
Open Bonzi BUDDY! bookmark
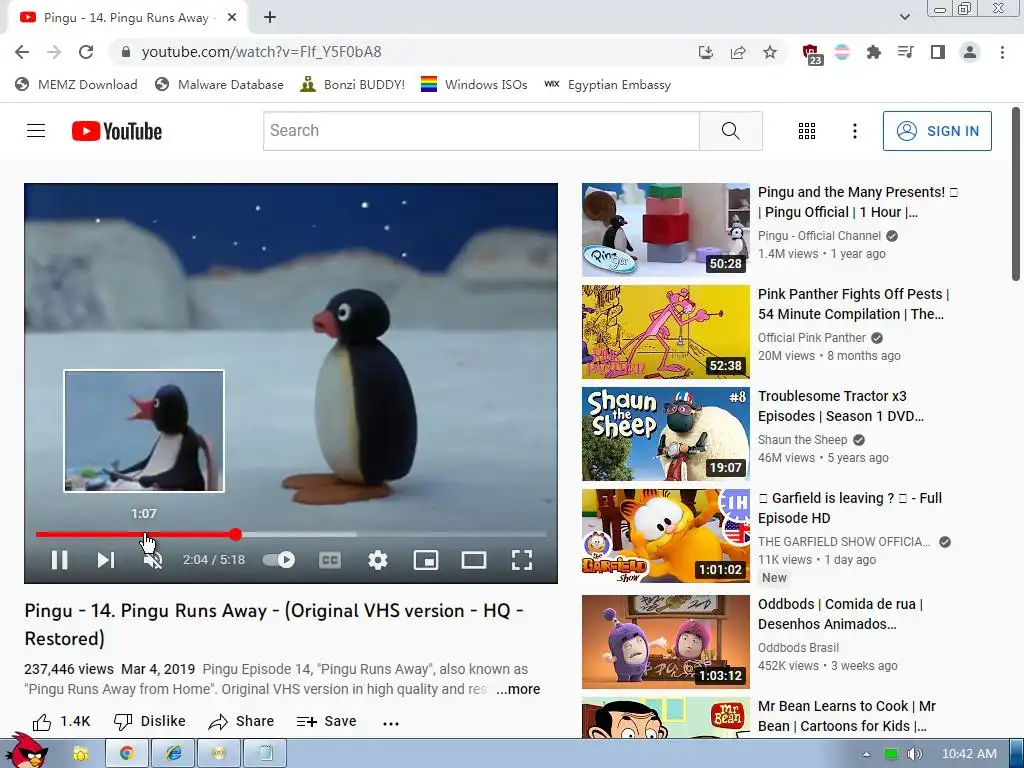point(353,84)
